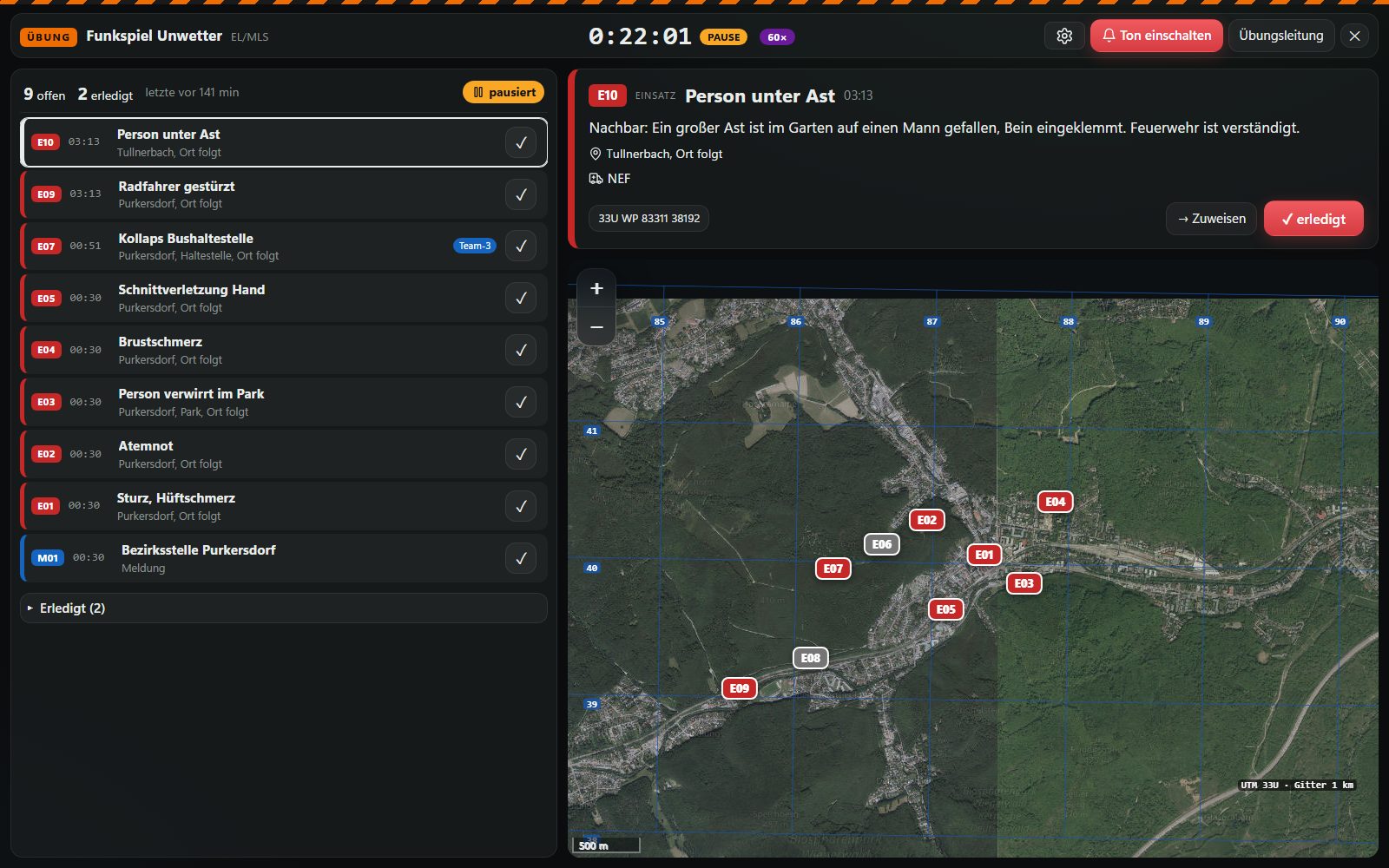Check off Person unter Ast entry
Viewport: 1389px width, 868px height.
(521, 142)
